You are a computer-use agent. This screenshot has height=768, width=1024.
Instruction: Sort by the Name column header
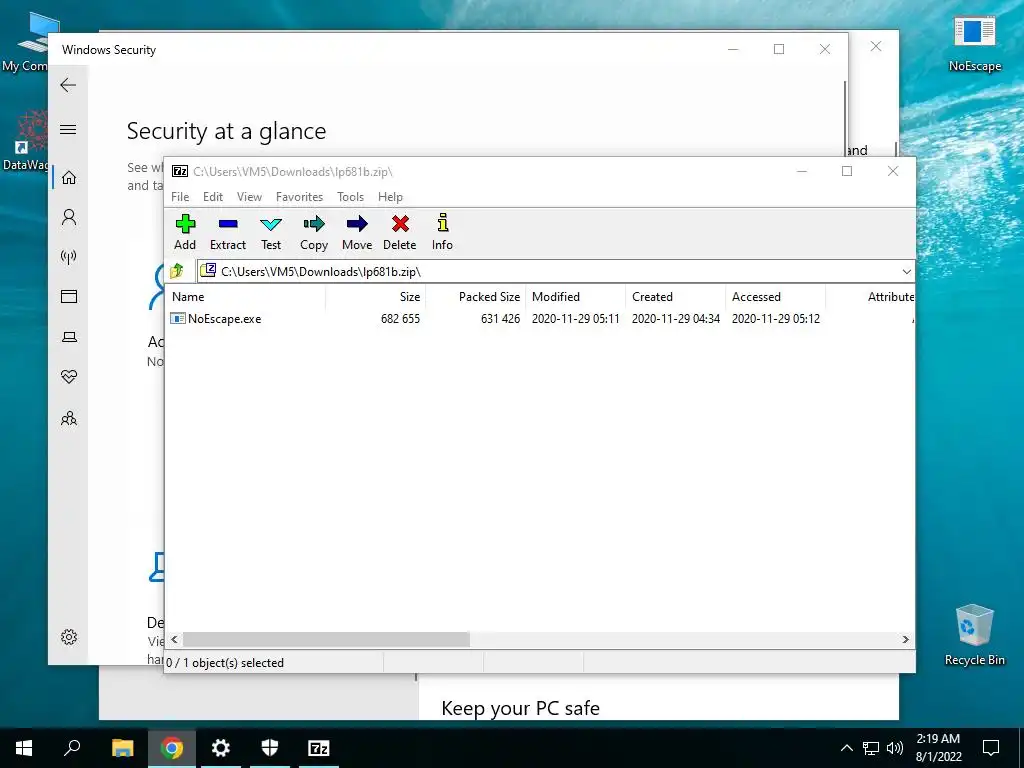[x=246, y=296]
